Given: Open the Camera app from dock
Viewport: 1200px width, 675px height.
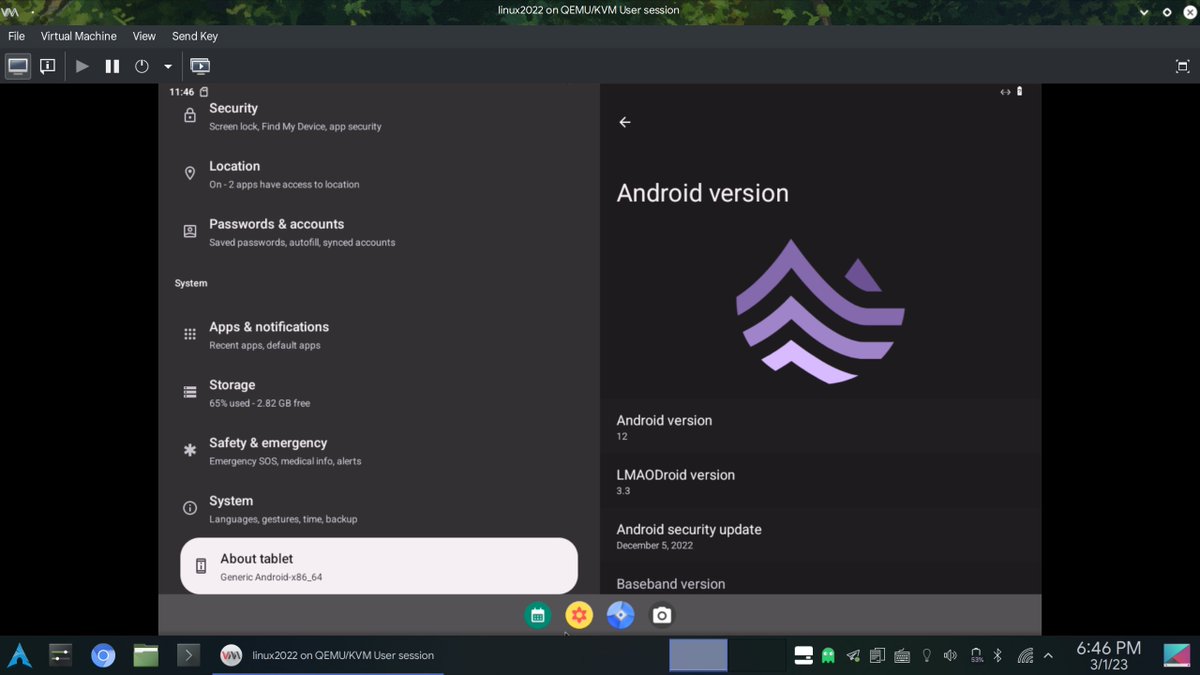Looking at the screenshot, I should [x=661, y=616].
